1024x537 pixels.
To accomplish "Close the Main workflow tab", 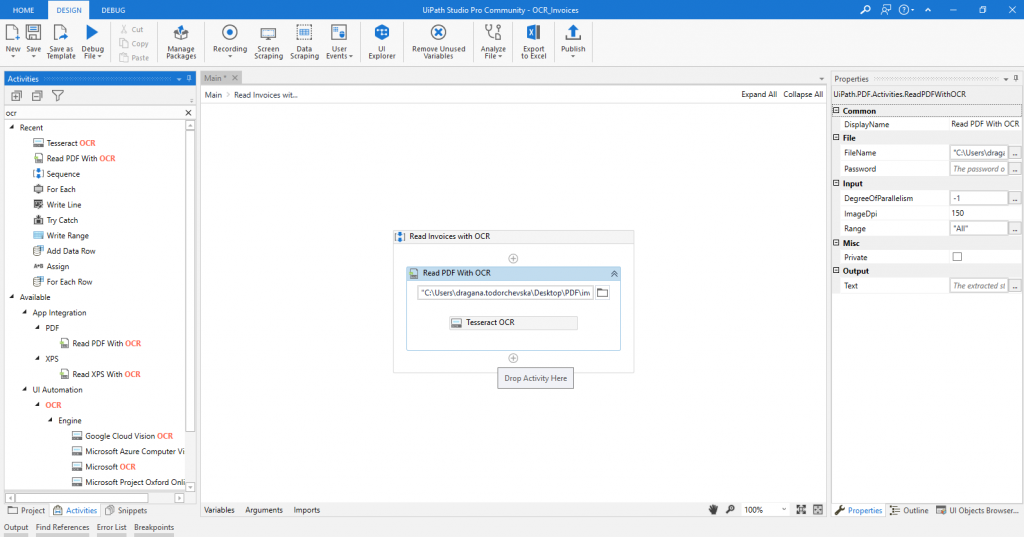I will (x=235, y=78).
